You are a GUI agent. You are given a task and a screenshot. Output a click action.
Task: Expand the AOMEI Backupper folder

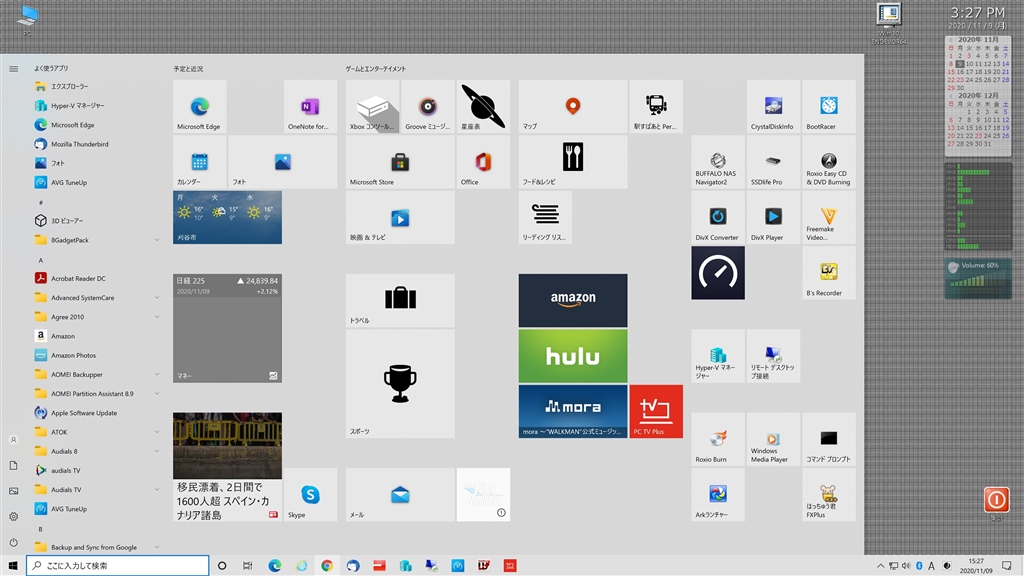pyautogui.click(x=97, y=375)
